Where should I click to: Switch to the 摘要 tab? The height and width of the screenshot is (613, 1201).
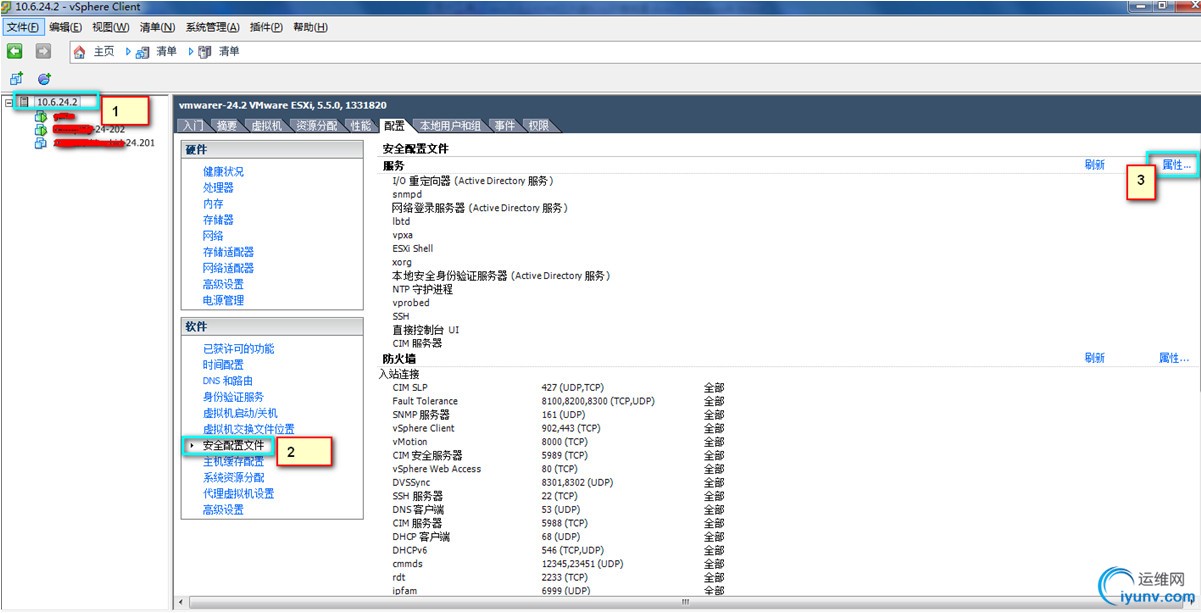click(227, 126)
